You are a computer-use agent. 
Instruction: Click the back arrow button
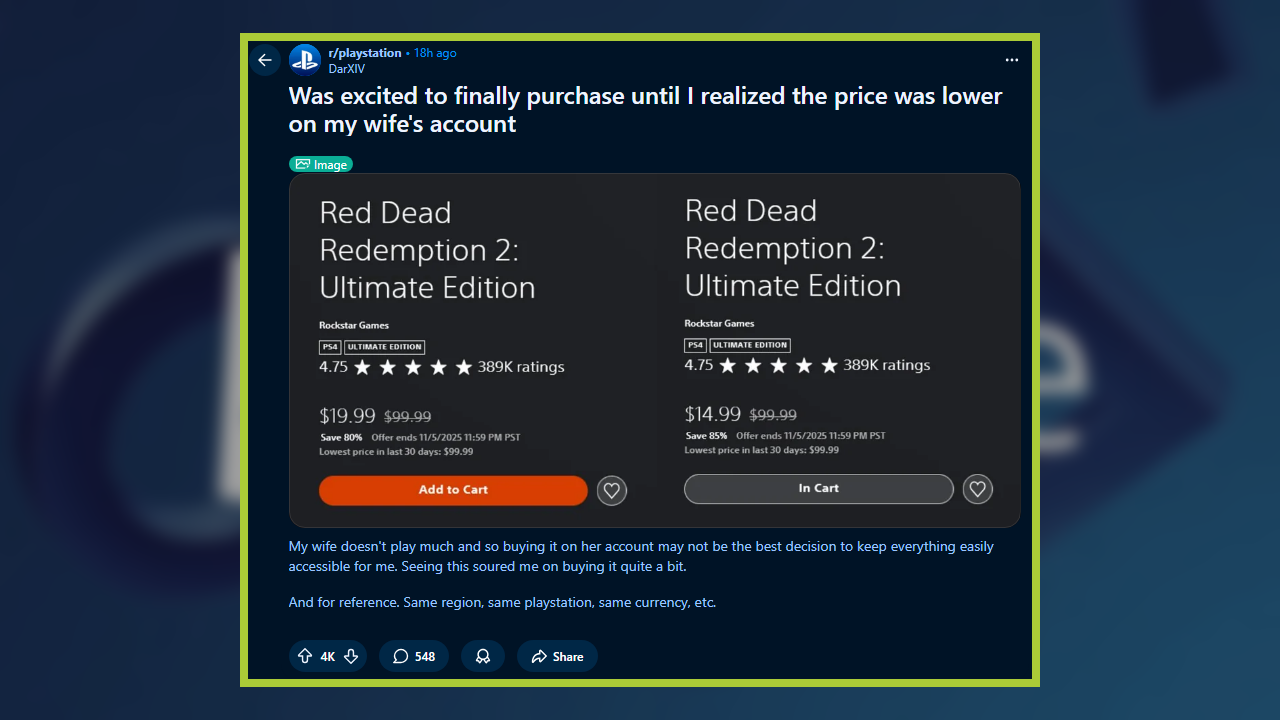[264, 60]
